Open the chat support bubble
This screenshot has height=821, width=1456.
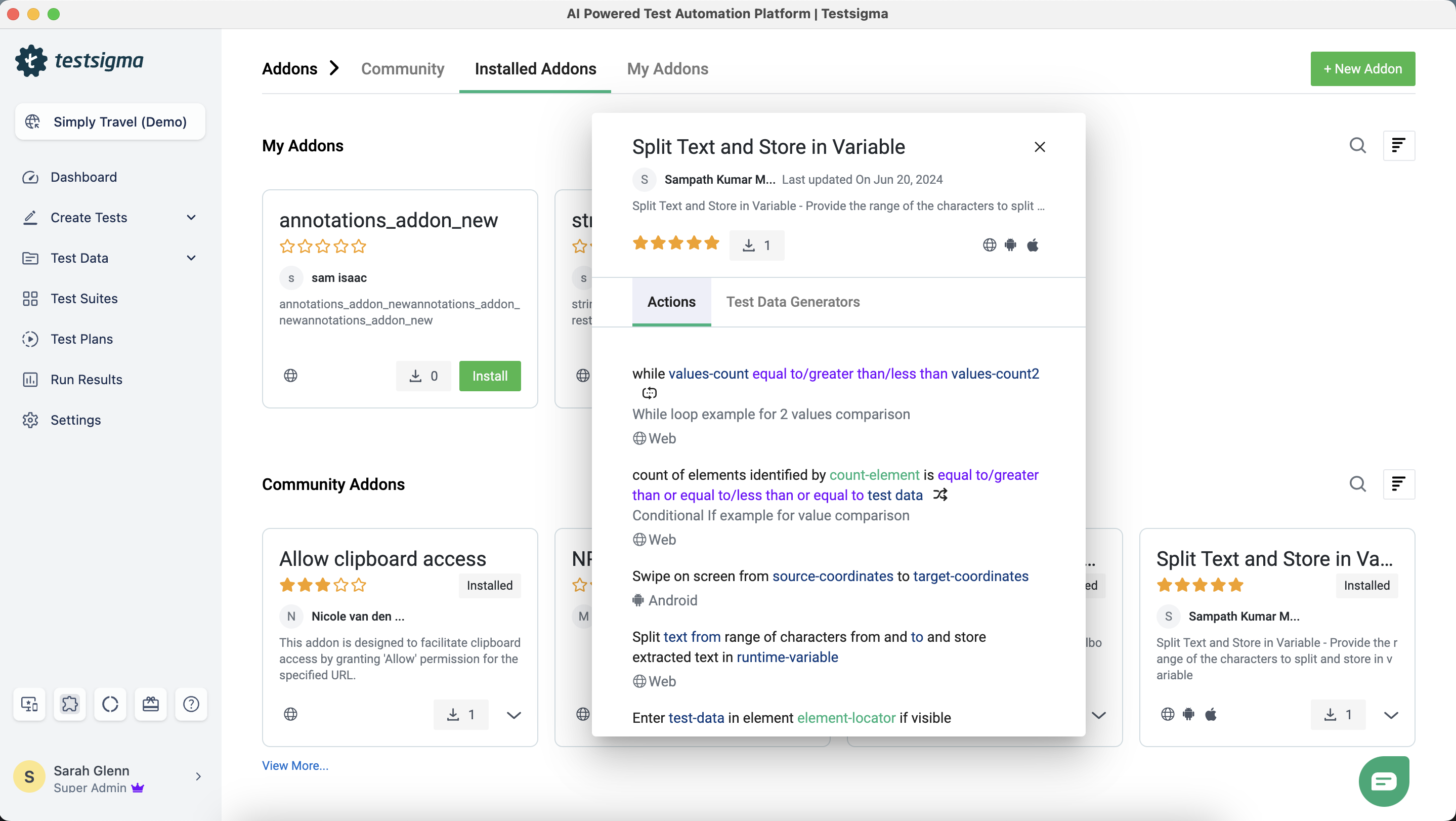1384,782
